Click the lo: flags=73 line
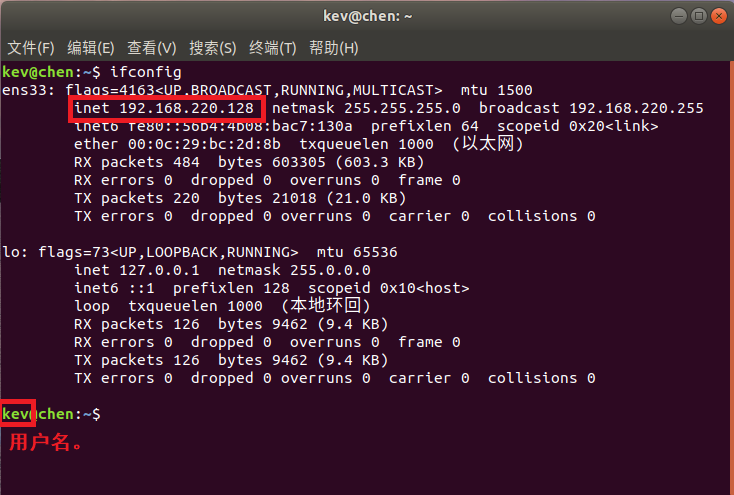The image size is (734, 495). (199, 252)
